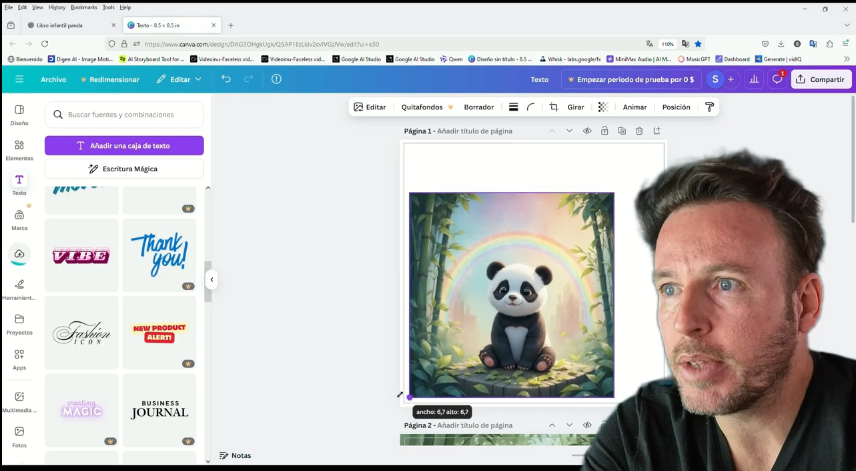Open the Elementos panel
Screen dimensions: 856x471
(19, 150)
